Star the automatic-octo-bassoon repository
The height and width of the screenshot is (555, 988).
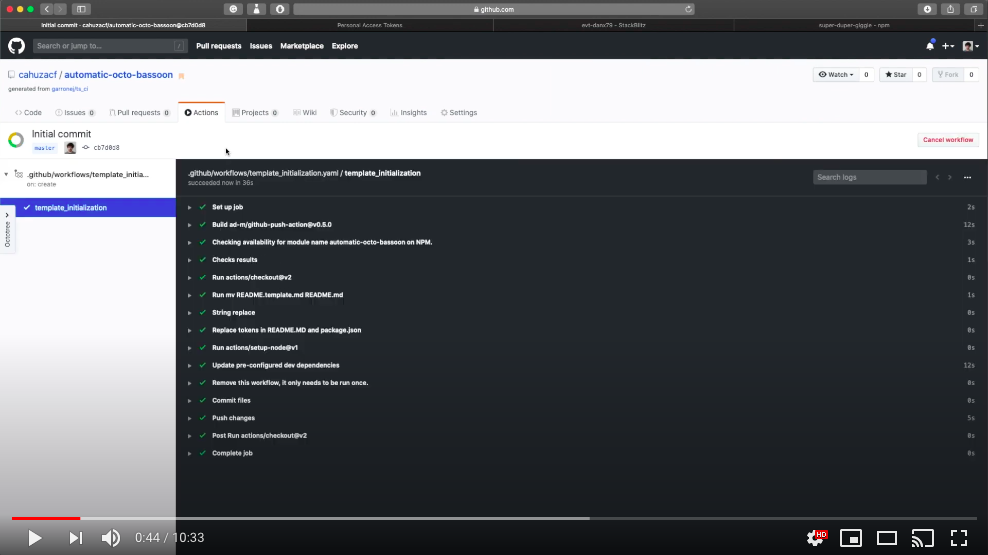pyautogui.click(x=895, y=74)
